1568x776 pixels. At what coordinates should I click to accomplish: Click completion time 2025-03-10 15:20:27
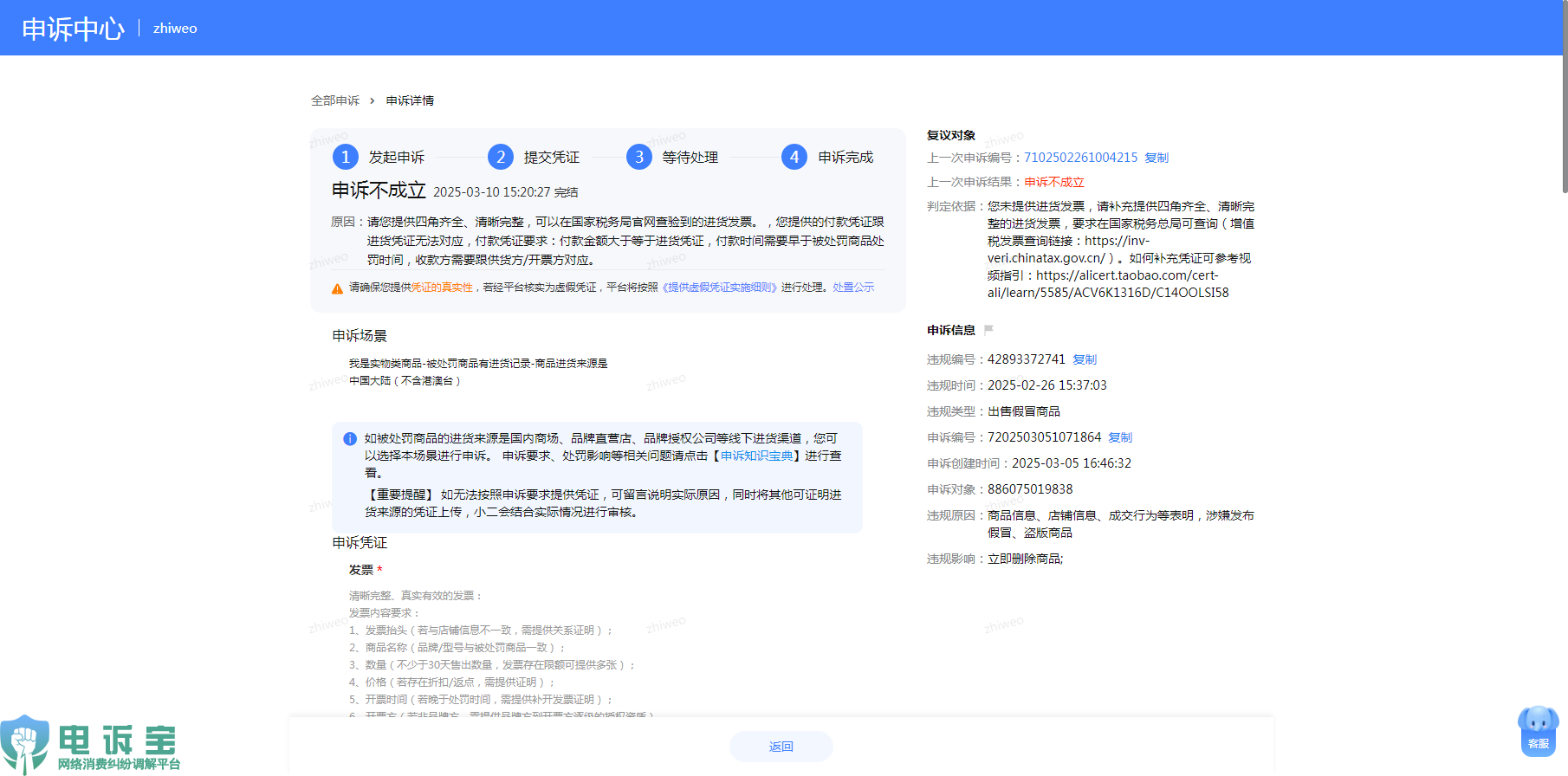(492, 192)
